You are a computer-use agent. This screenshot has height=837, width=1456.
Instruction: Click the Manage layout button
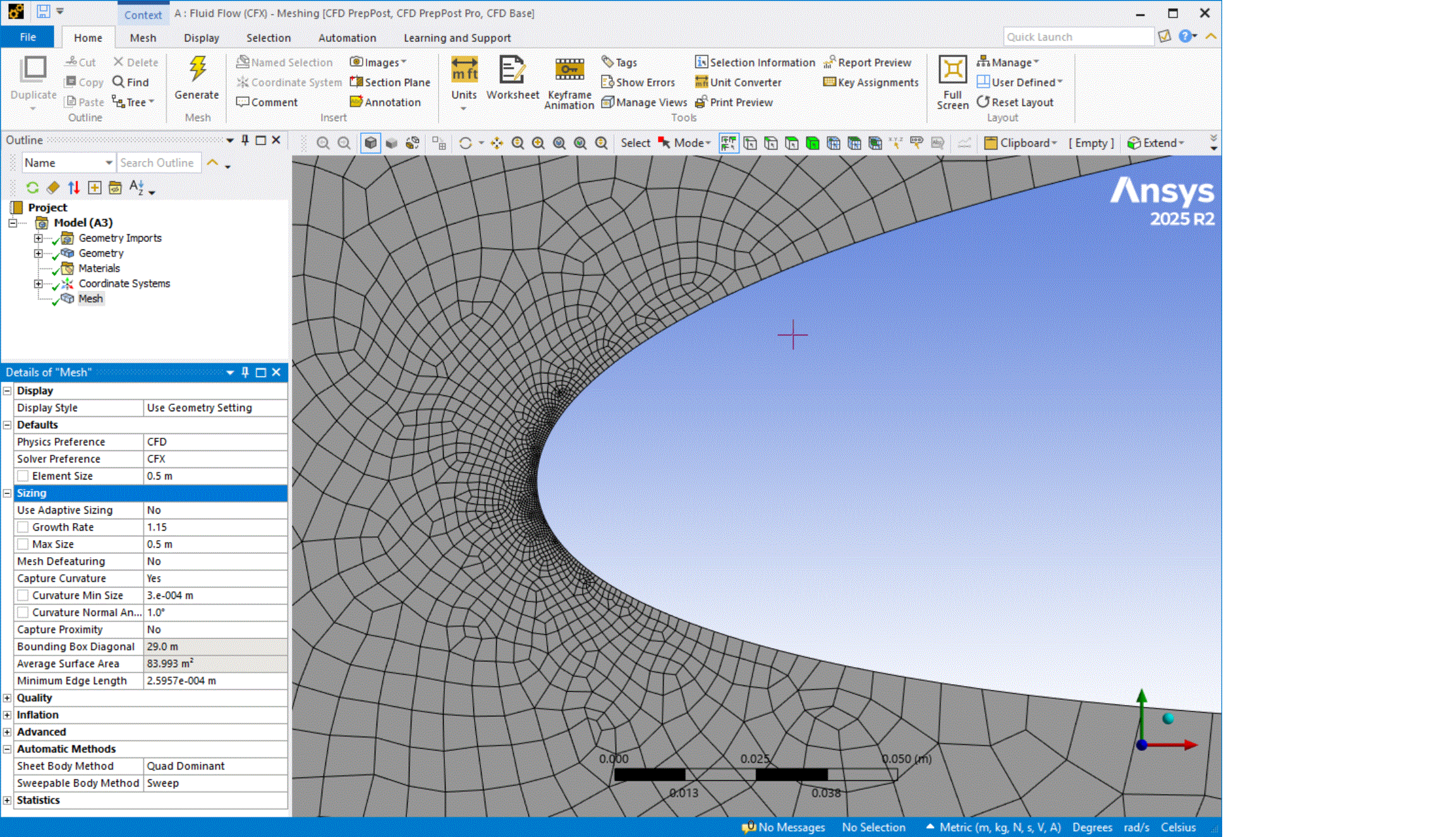(1007, 62)
